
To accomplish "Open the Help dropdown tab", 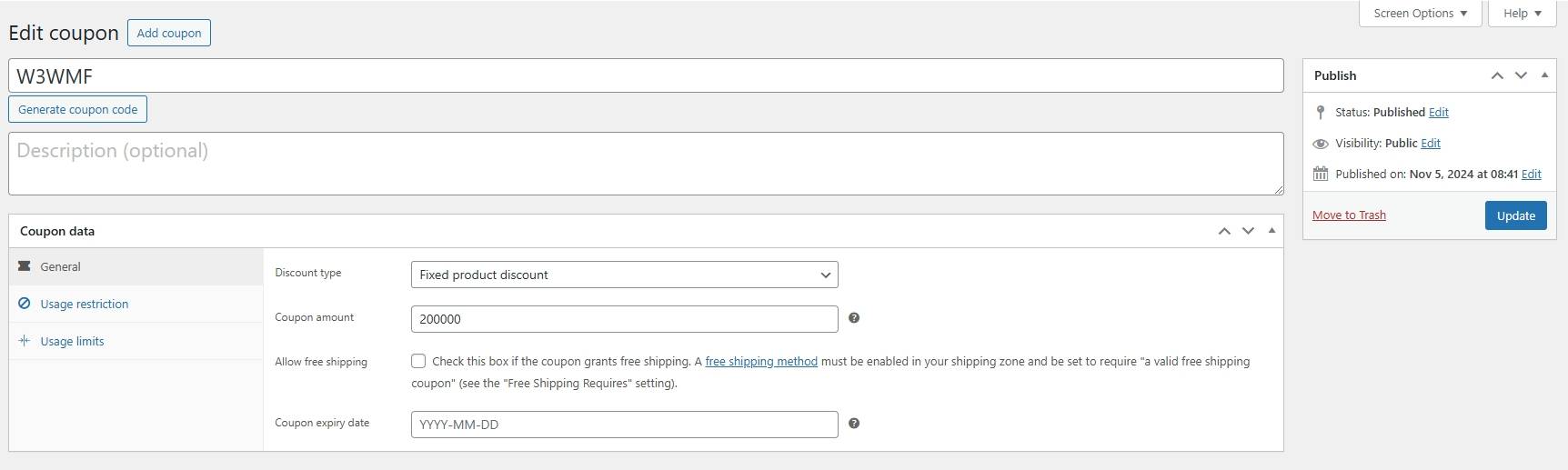I will (1522, 14).
